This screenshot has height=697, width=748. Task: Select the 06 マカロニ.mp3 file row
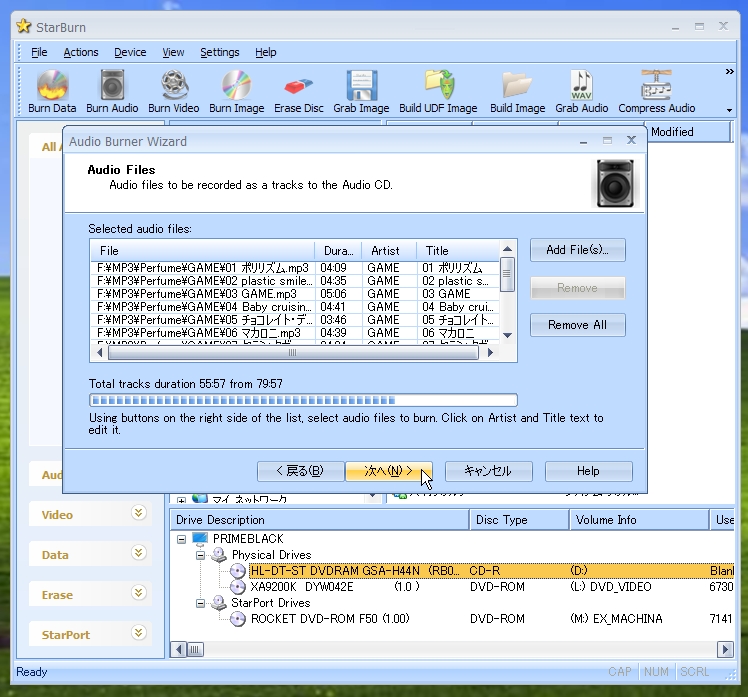pyautogui.click(x=295, y=333)
